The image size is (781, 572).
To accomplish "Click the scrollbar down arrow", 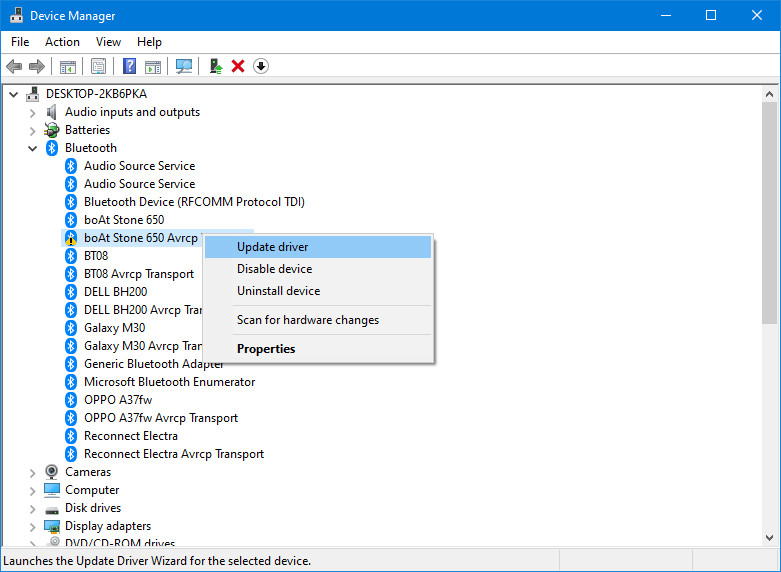I will click(x=769, y=538).
